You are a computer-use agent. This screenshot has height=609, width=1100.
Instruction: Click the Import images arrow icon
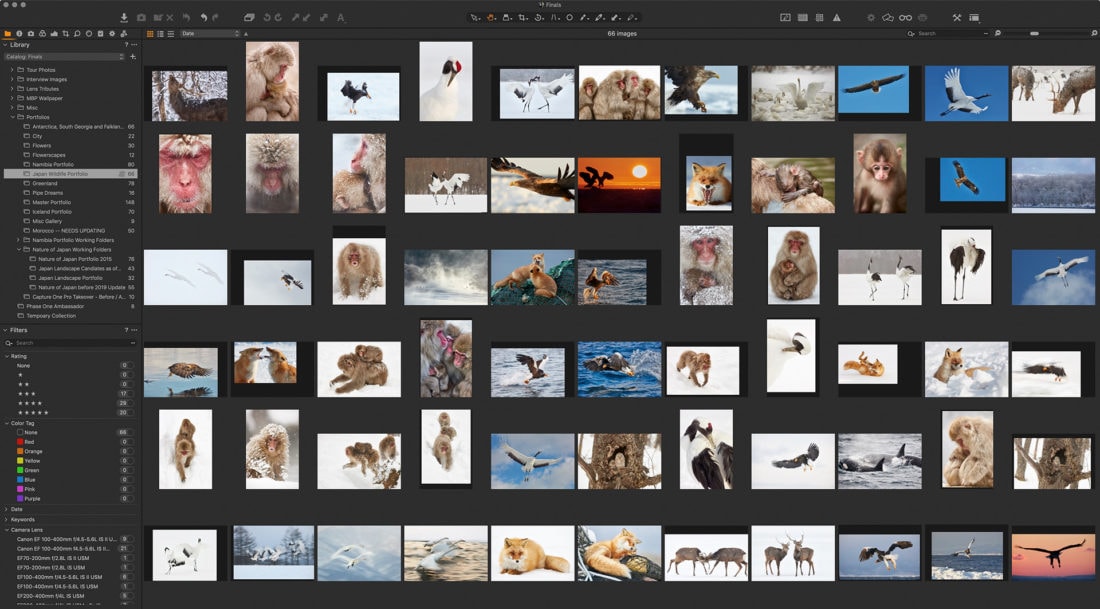(x=124, y=18)
